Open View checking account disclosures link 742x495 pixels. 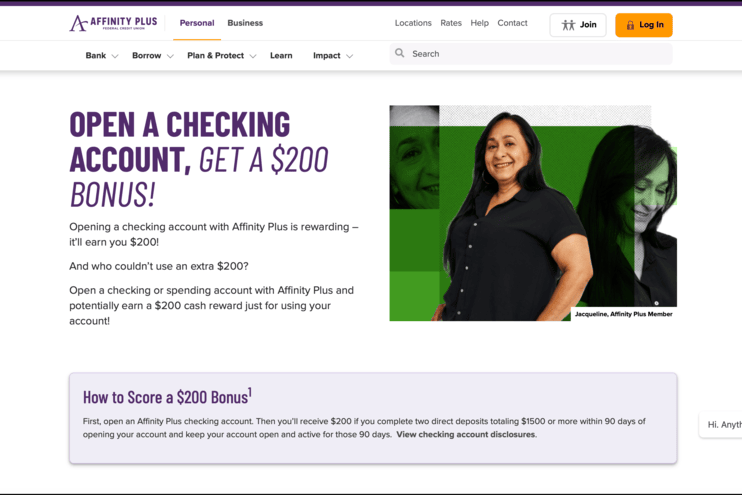pyautogui.click(x=466, y=434)
